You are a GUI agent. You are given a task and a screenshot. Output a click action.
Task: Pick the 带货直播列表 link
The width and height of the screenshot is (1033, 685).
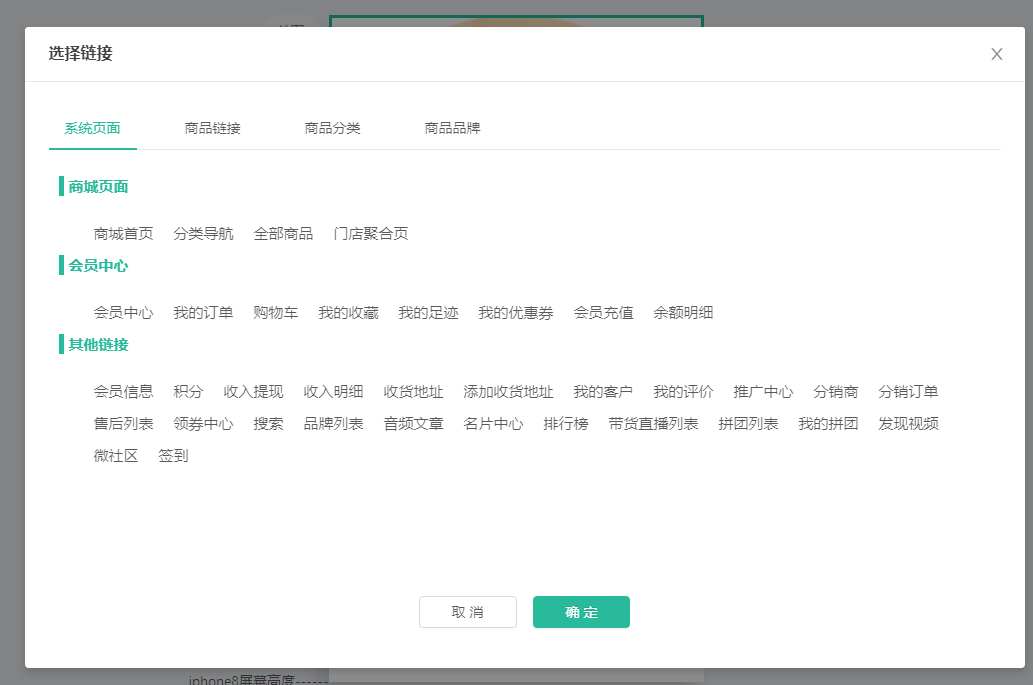(x=653, y=424)
